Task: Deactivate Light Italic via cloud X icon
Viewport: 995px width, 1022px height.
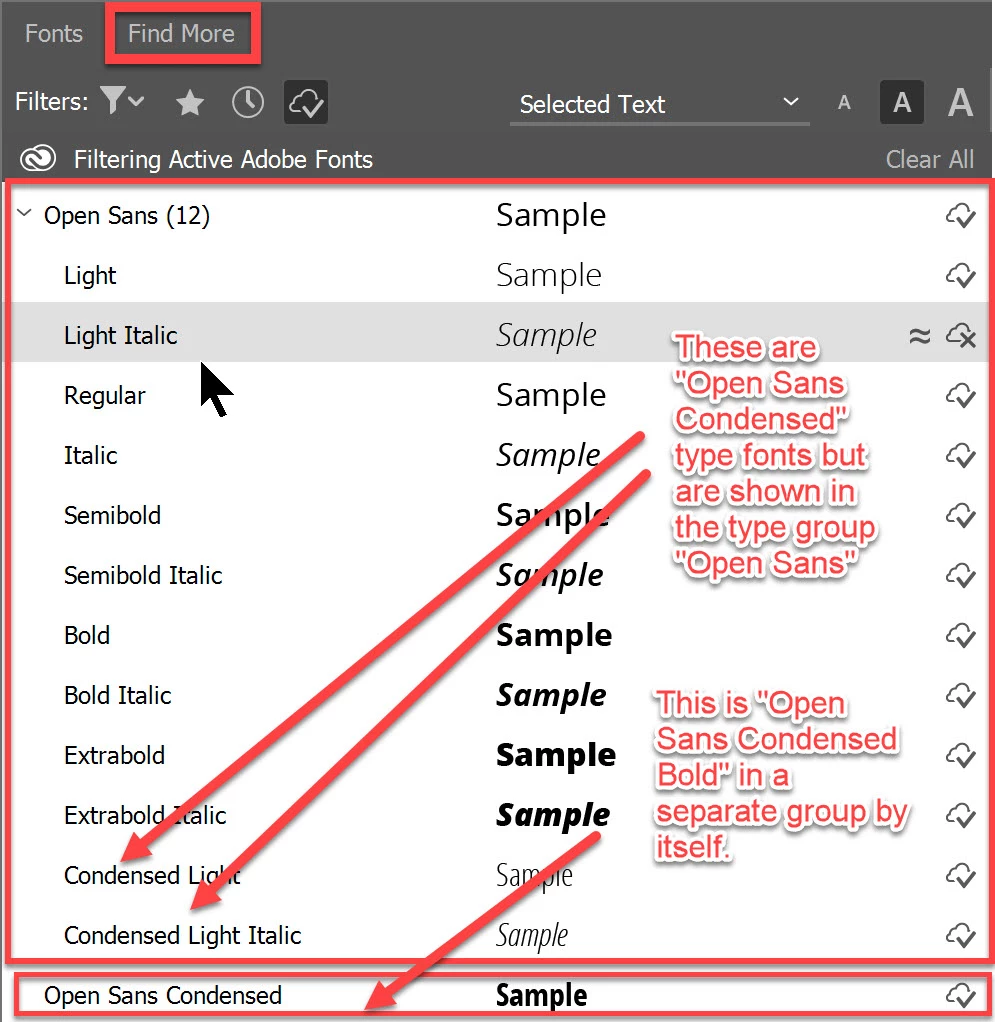Action: point(960,336)
